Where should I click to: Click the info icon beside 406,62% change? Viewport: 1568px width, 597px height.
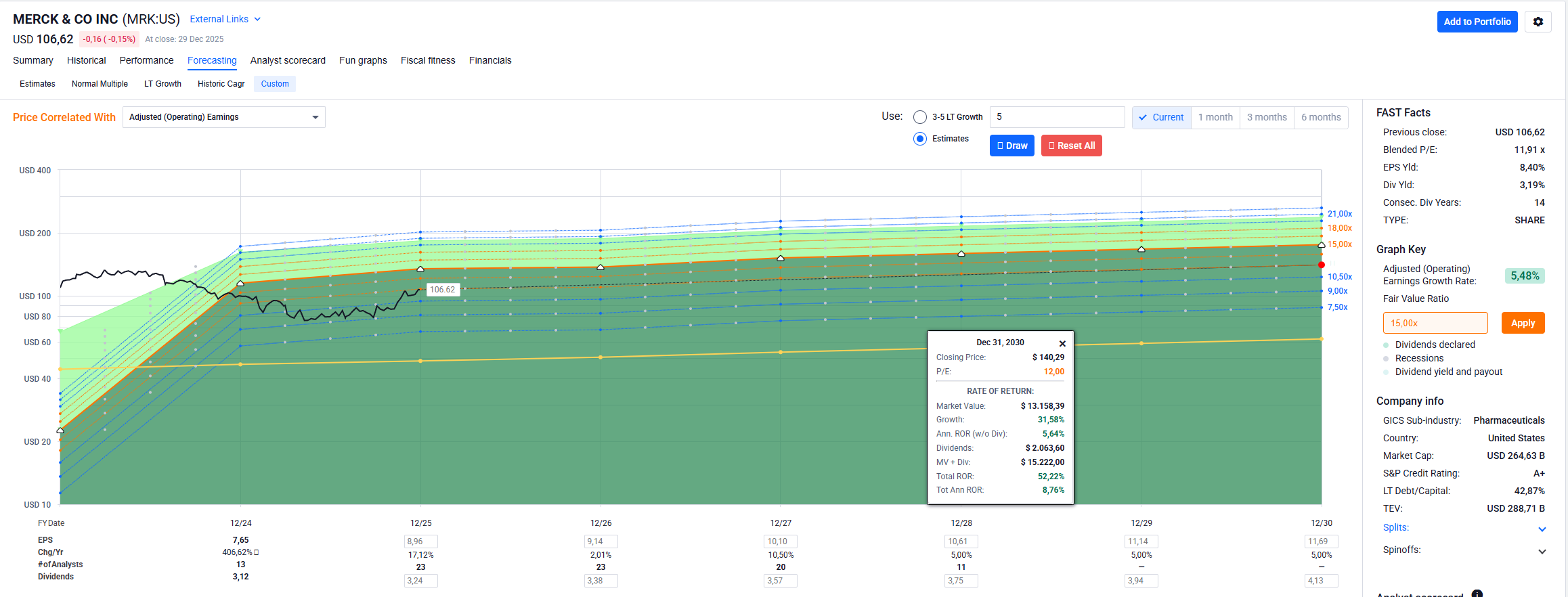257,552
